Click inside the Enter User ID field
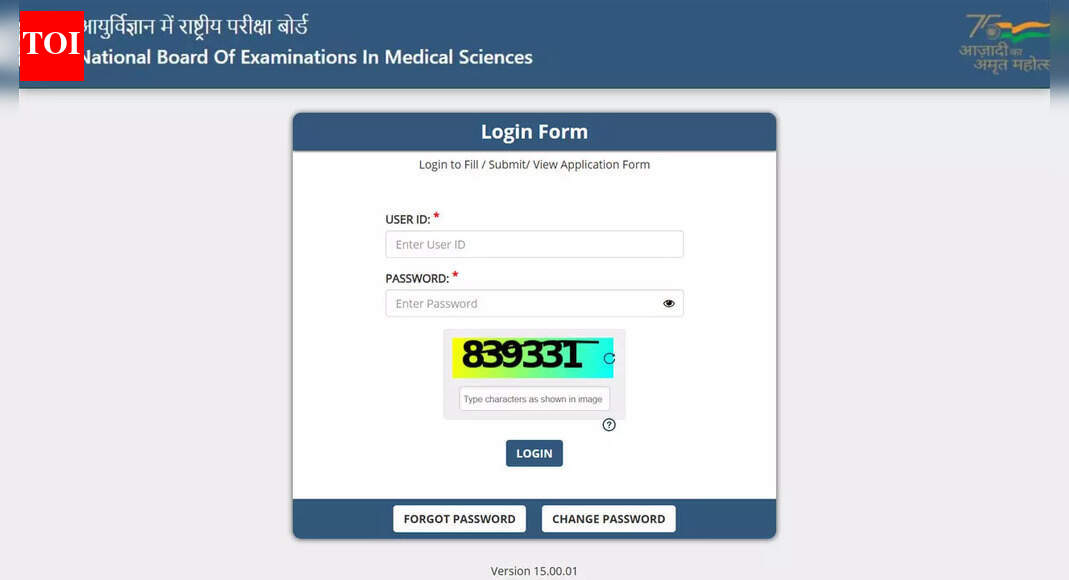This screenshot has width=1069, height=580. (534, 244)
